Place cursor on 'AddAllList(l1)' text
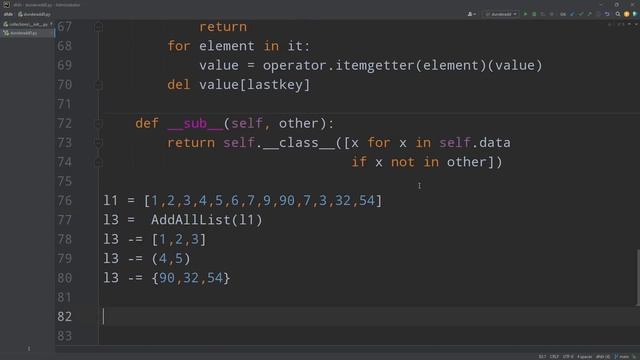The width and height of the screenshot is (640, 360). (207, 220)
